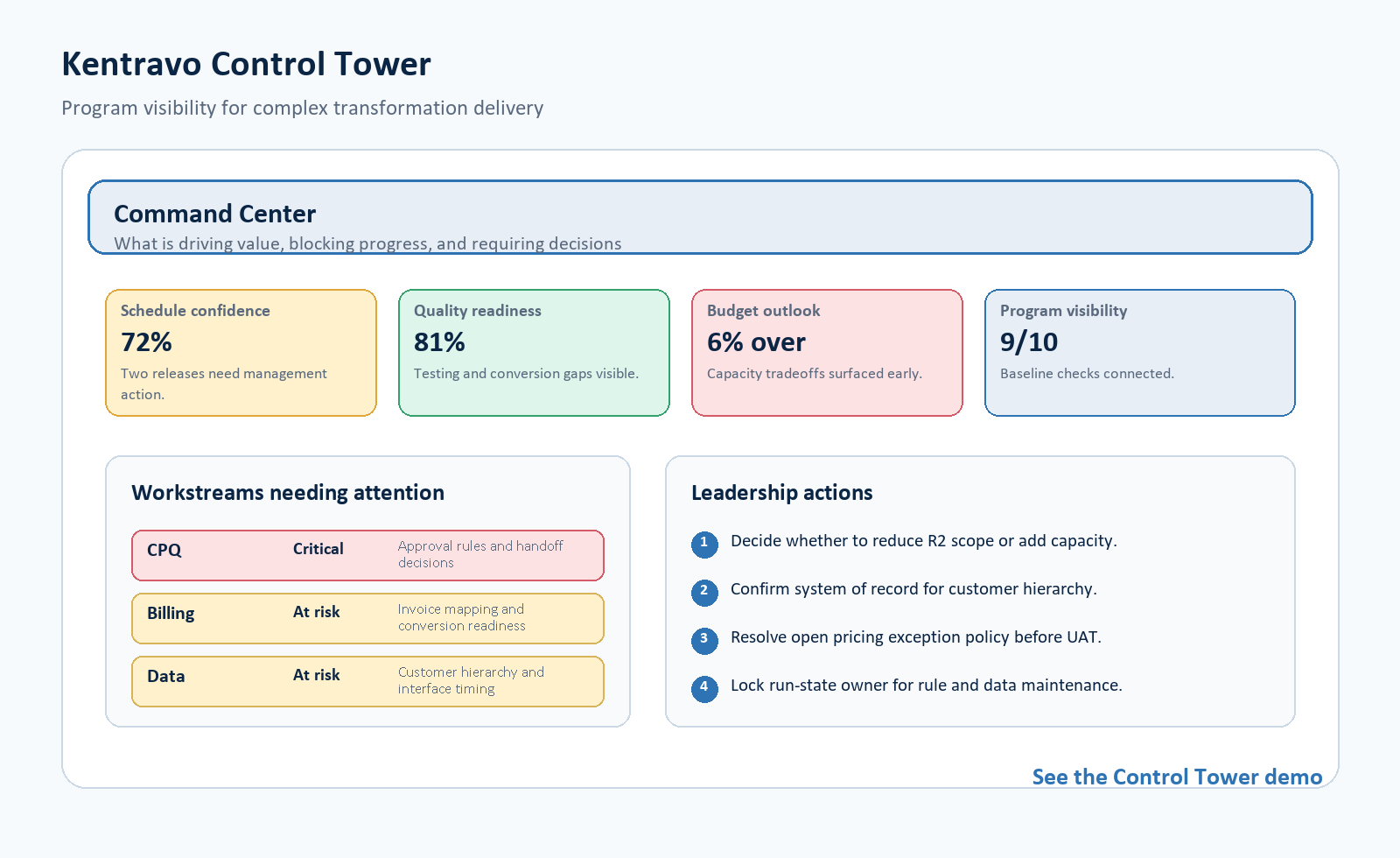
Task: Open the Program visibility 9/10 card
Action: (1139, 353)
